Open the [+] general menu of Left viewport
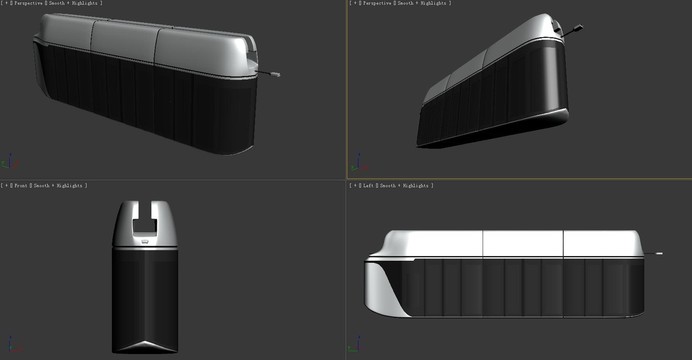This screenshot has width=692, height=360. [355, 186]
